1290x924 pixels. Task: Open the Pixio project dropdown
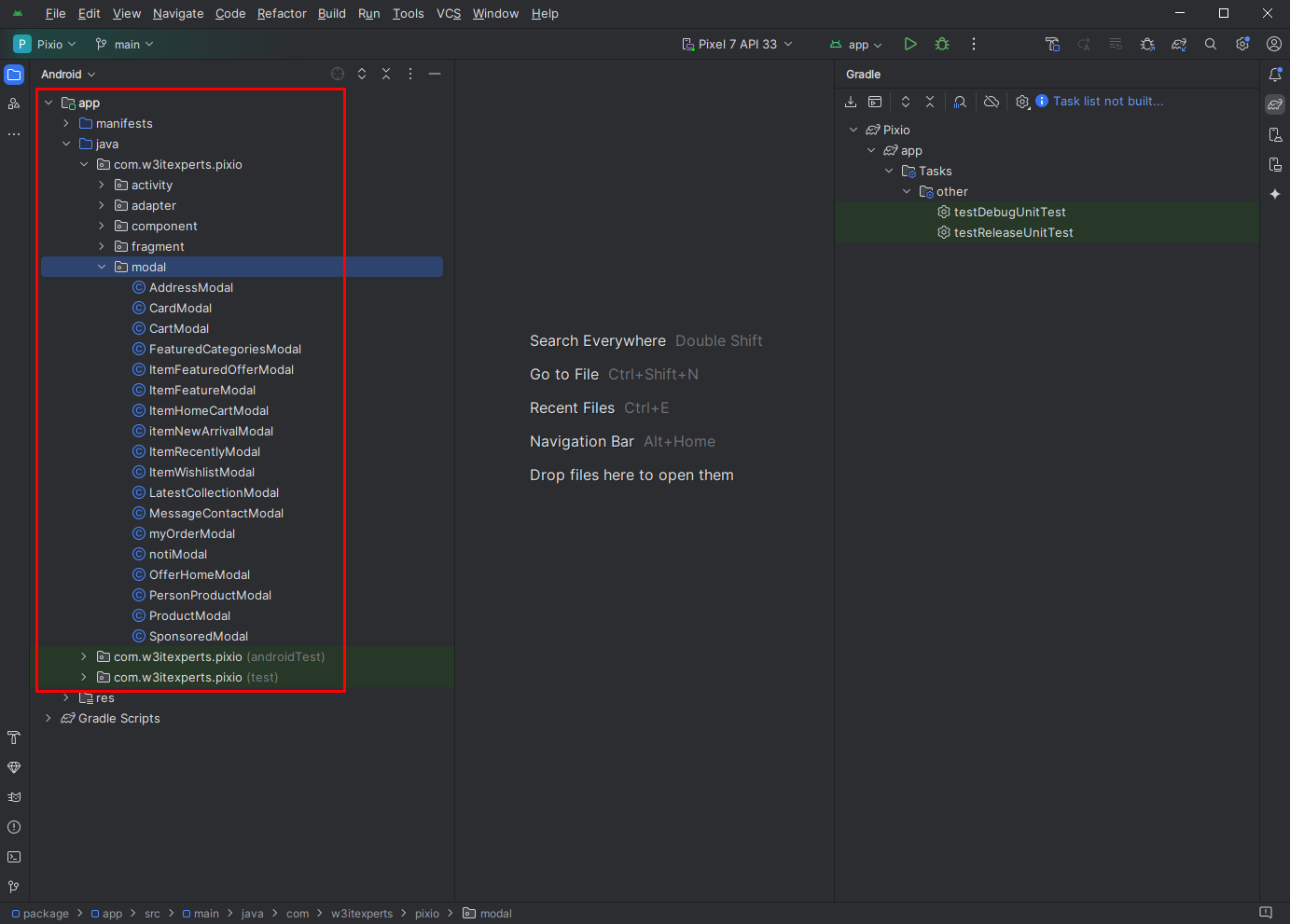click(x=46, y=44)
